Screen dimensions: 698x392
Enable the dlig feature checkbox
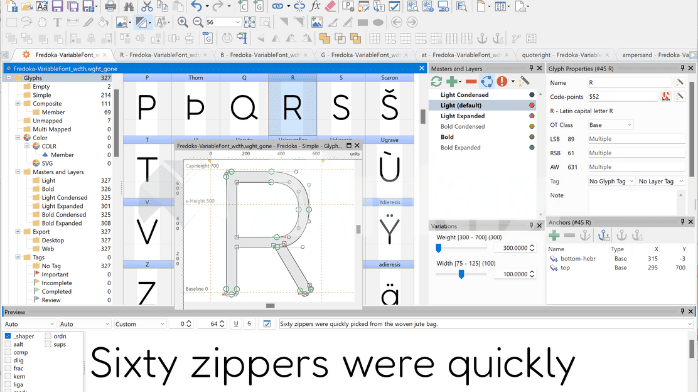(8, 360)
